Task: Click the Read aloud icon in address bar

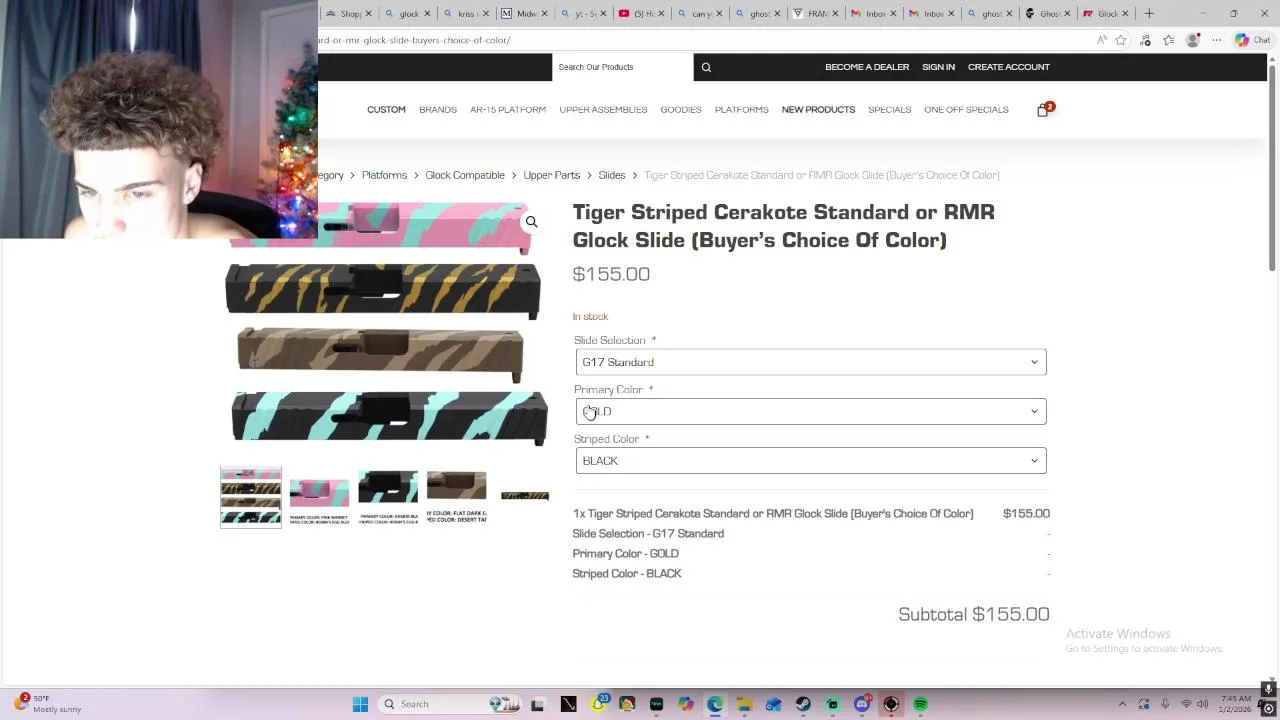Action: [x=1101, y=40]
